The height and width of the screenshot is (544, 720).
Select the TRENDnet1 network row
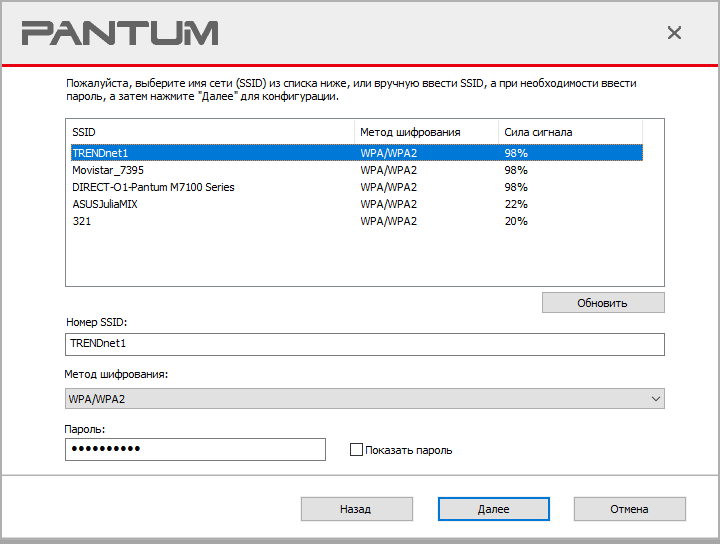tap(357, 153)
